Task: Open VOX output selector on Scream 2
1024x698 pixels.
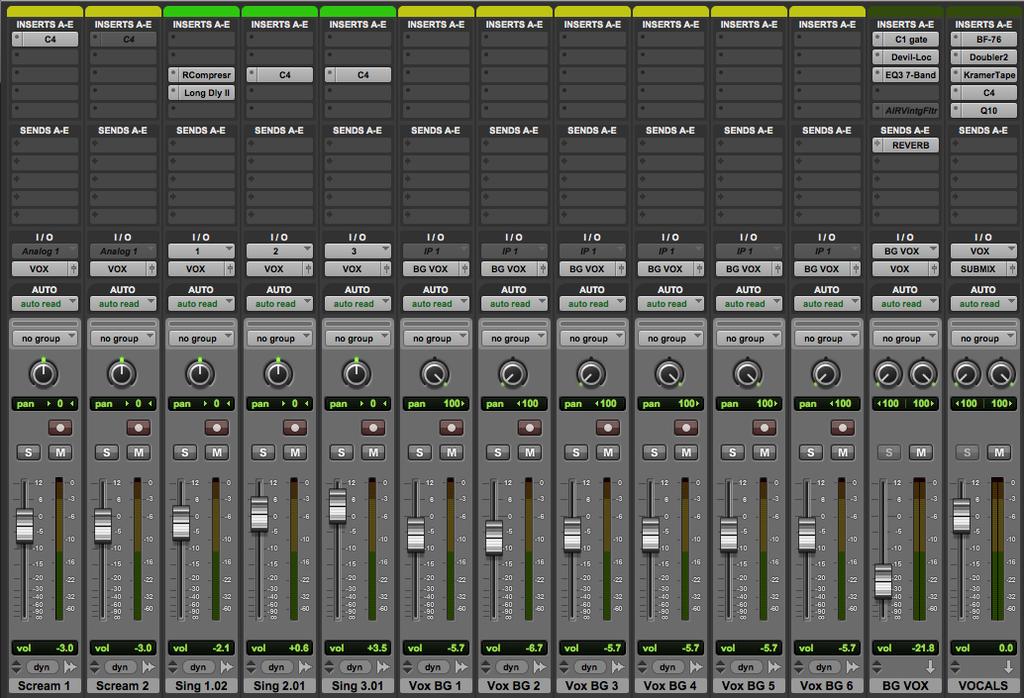Action: 123,268
